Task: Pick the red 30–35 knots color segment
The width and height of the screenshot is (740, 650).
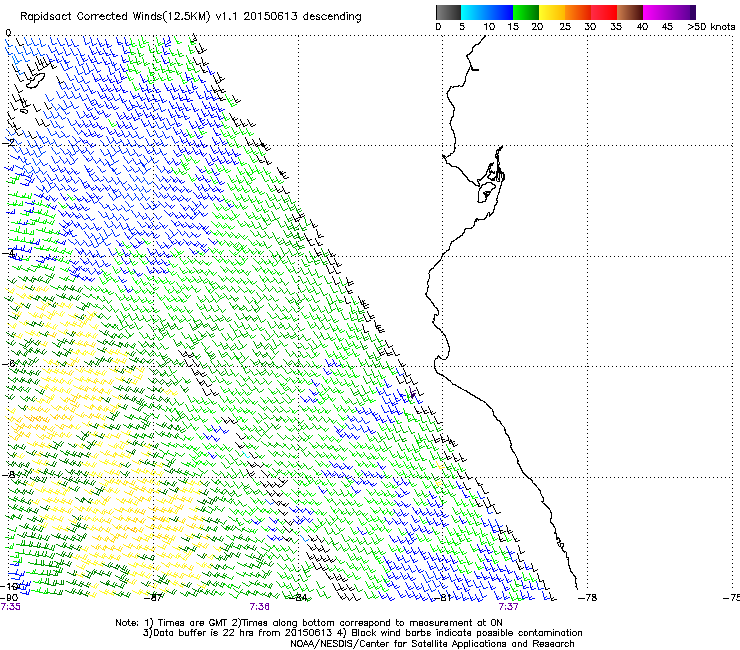Action: coord(604,12)
